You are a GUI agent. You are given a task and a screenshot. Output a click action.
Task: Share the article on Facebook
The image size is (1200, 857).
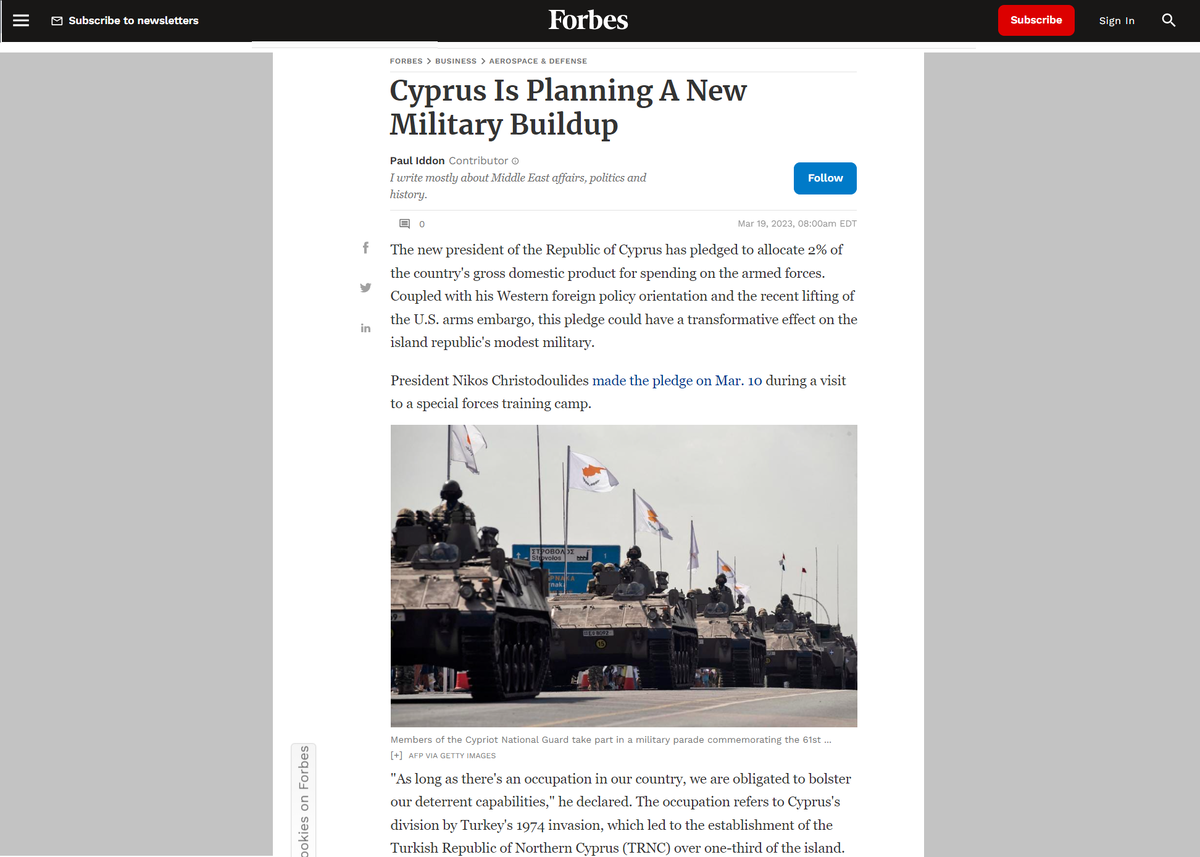click(x=365, y=248)
